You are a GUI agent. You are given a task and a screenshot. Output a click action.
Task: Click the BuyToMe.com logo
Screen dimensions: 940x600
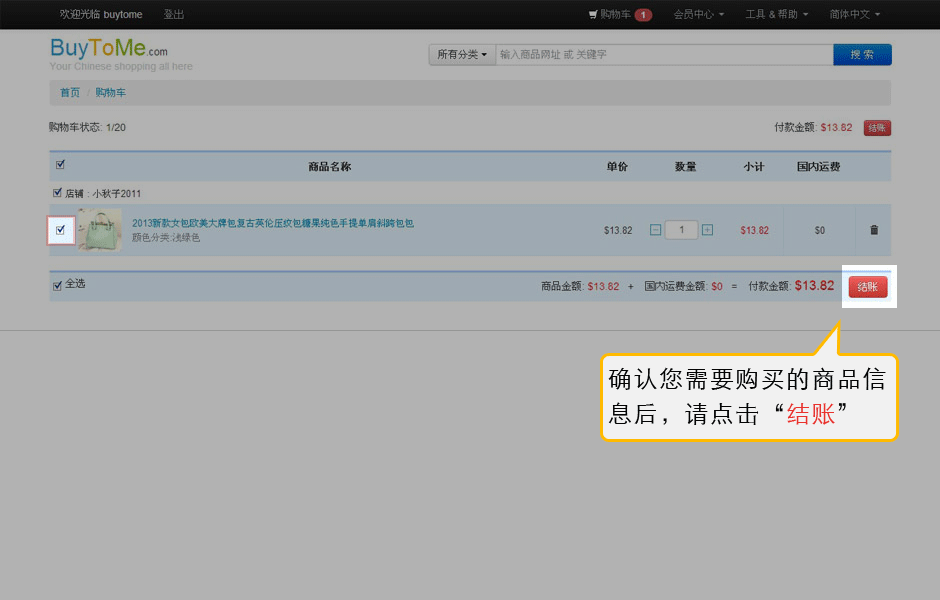coord(109,49)
